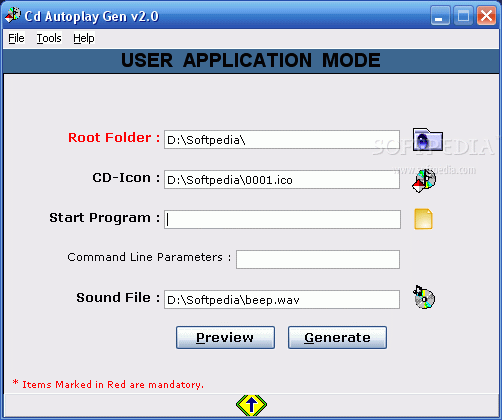This screenshot has width=502, height=420.
Task: Click the 'Items Marked in Red are mandatory' note
Action: coord(108,384)
